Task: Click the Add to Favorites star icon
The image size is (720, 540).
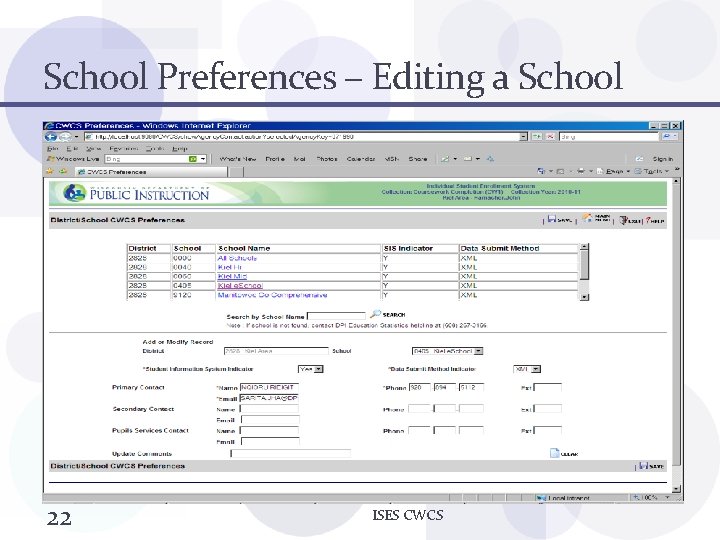Action: pyautogui.click(x=63, y=171)
